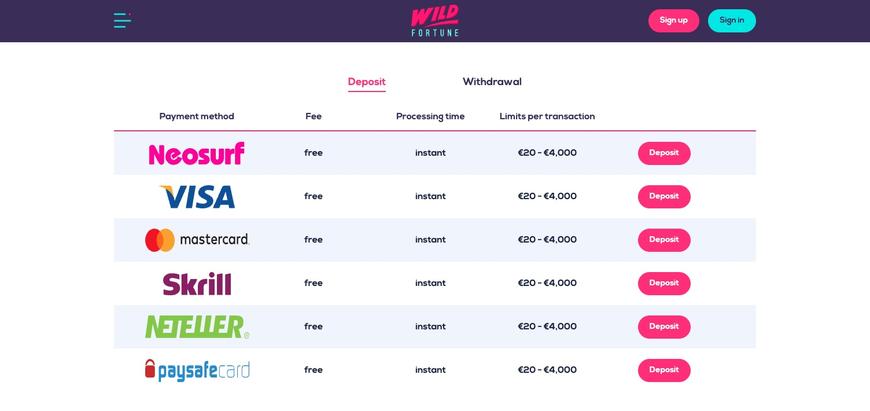
Task: Deposit via Neteller button
Action: (664, 327)
